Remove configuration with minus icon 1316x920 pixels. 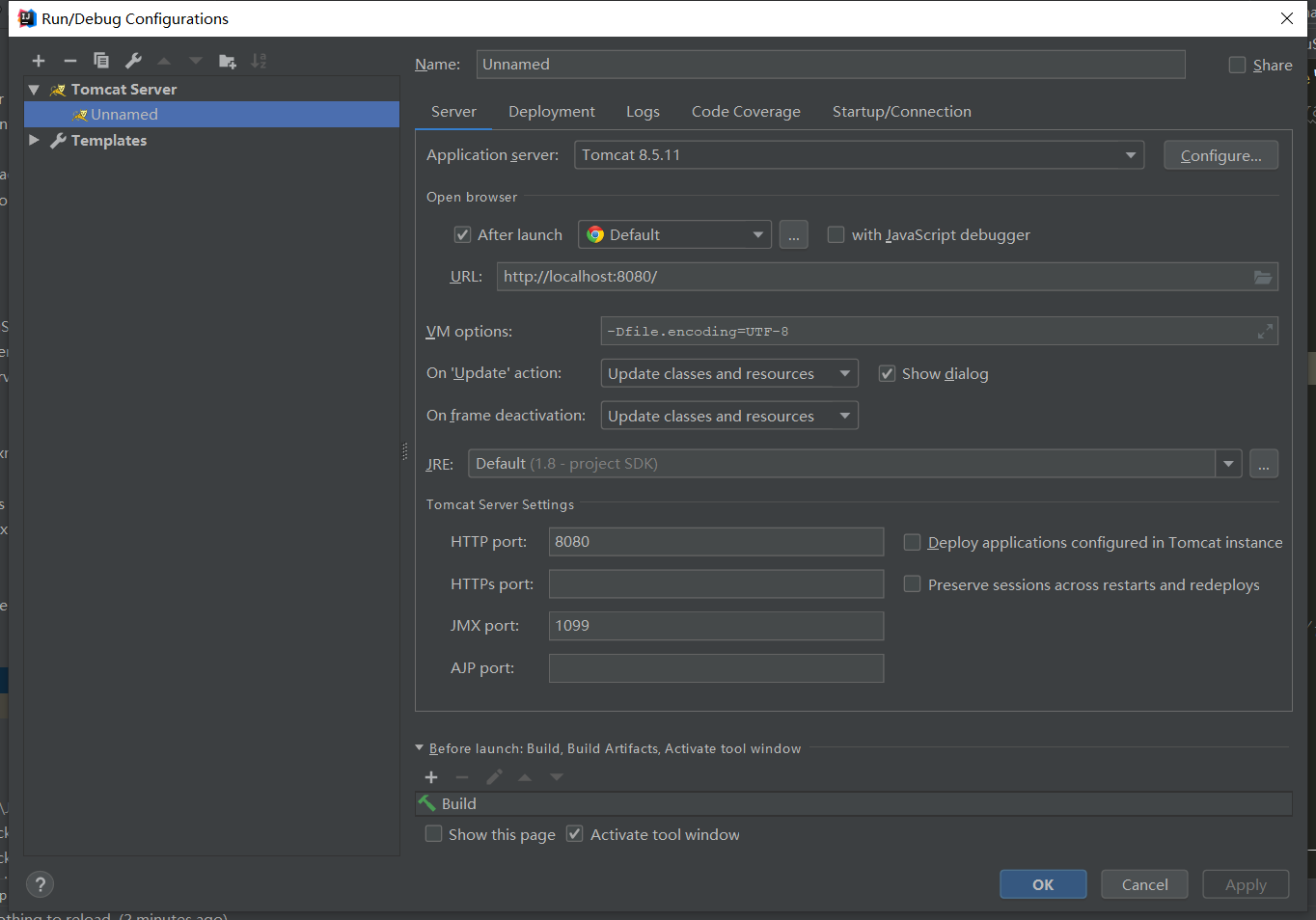tap(69, 61)
